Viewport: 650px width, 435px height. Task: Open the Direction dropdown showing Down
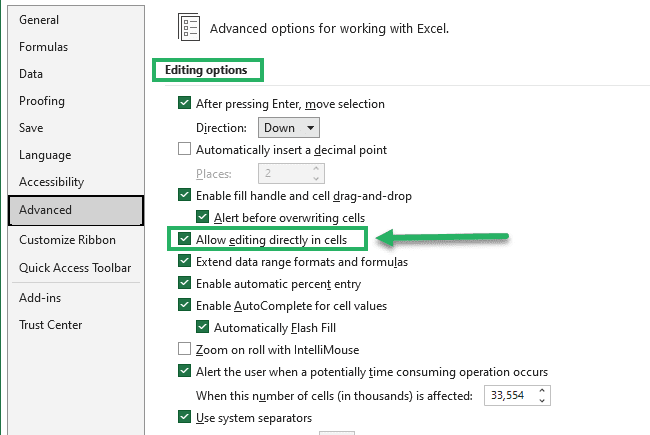click(x=289, y=128)
